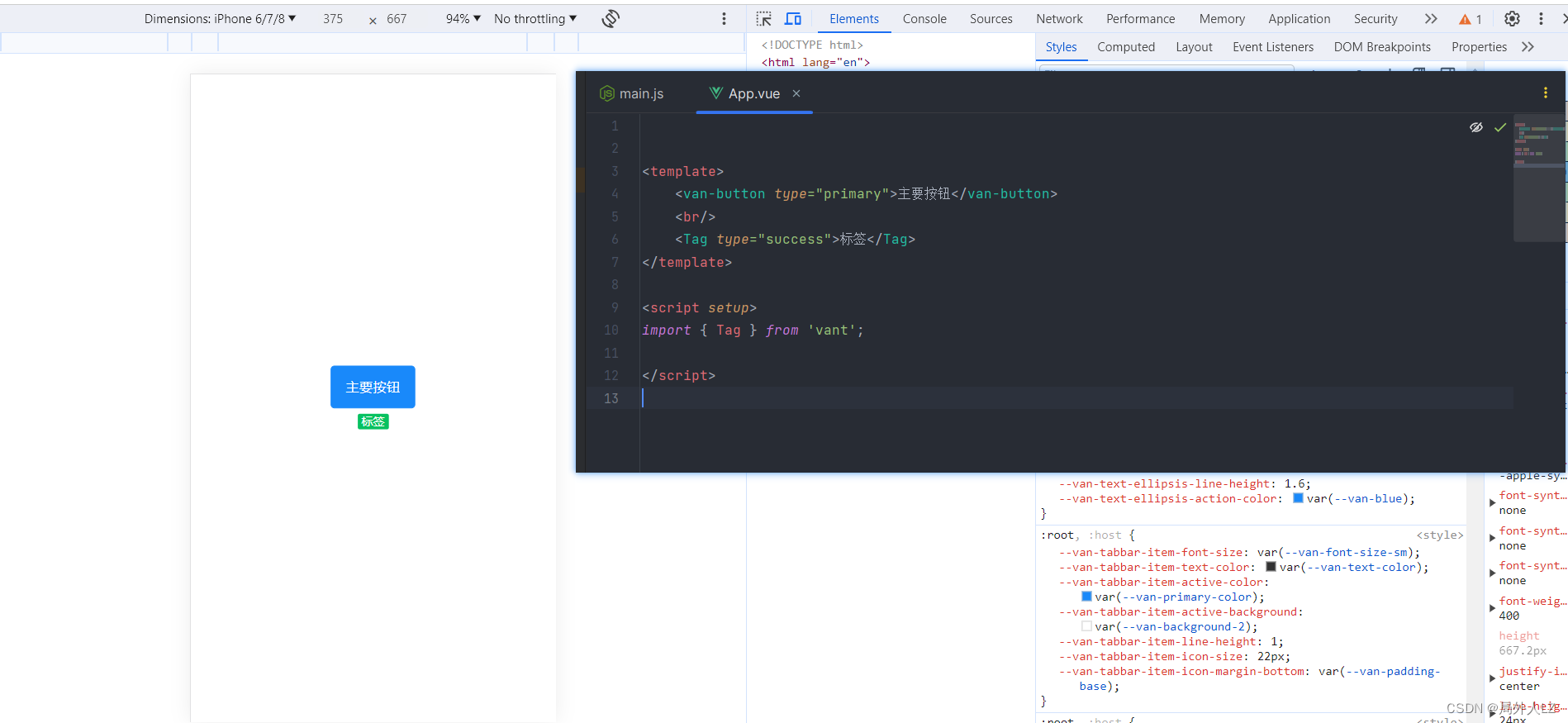The width and height of the screenshot is (1568, 723).
Task: Switch to the Application panel
Action: [1299, 18]
